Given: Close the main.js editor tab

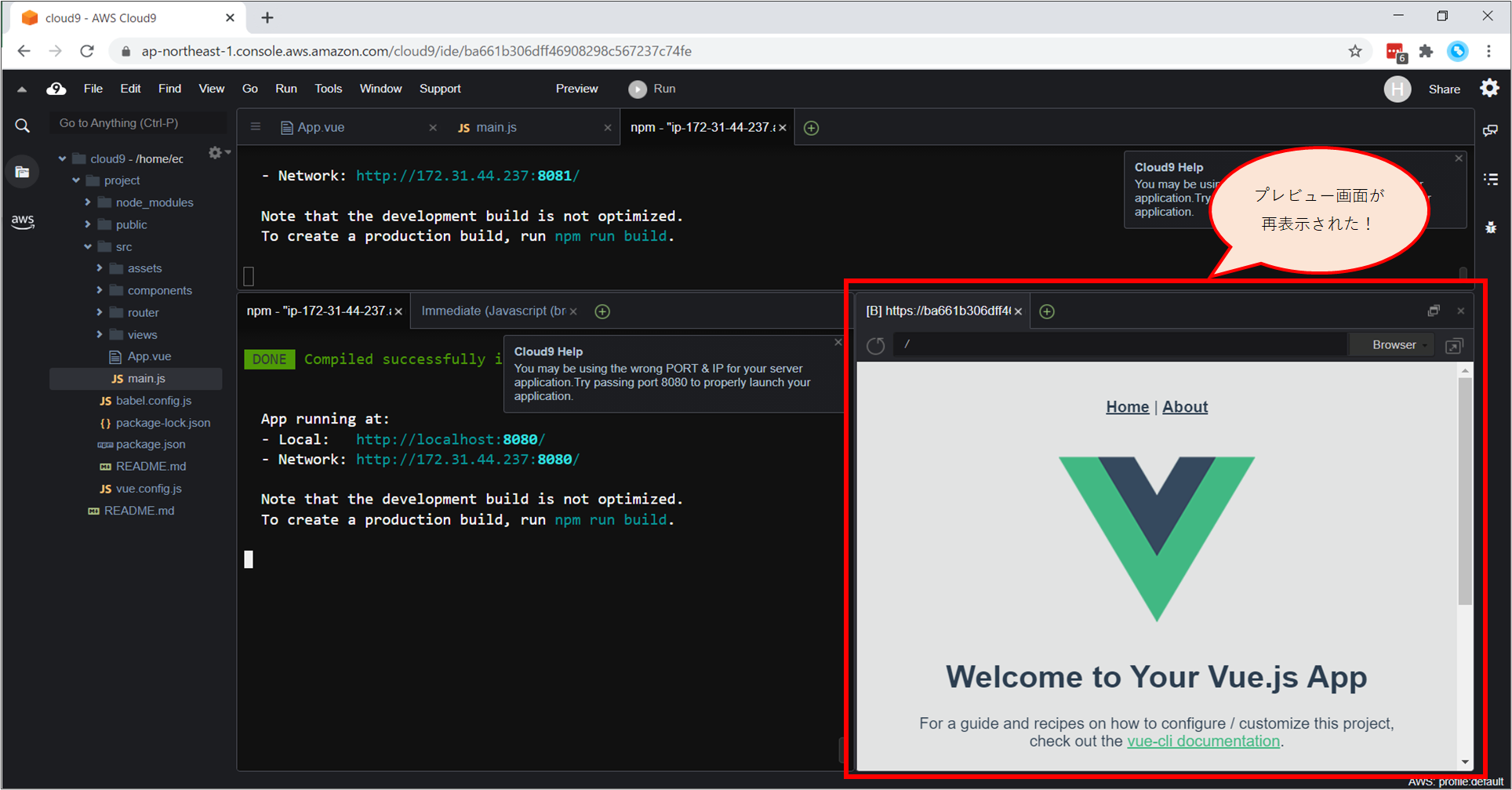Looking at the screenshot, I should click(607, 128).
